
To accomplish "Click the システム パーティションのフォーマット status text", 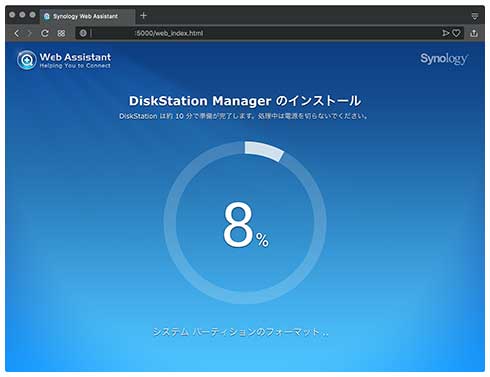I will [241, 332].
